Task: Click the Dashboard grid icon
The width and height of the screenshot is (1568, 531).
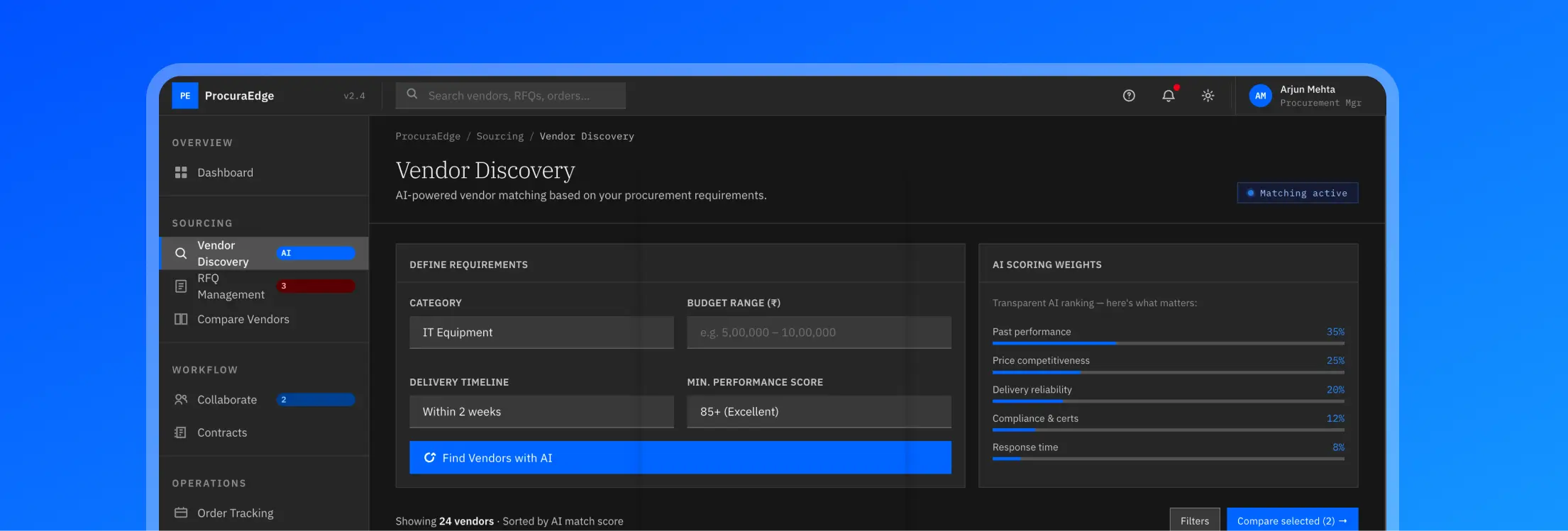Action: tap(181, 172)
